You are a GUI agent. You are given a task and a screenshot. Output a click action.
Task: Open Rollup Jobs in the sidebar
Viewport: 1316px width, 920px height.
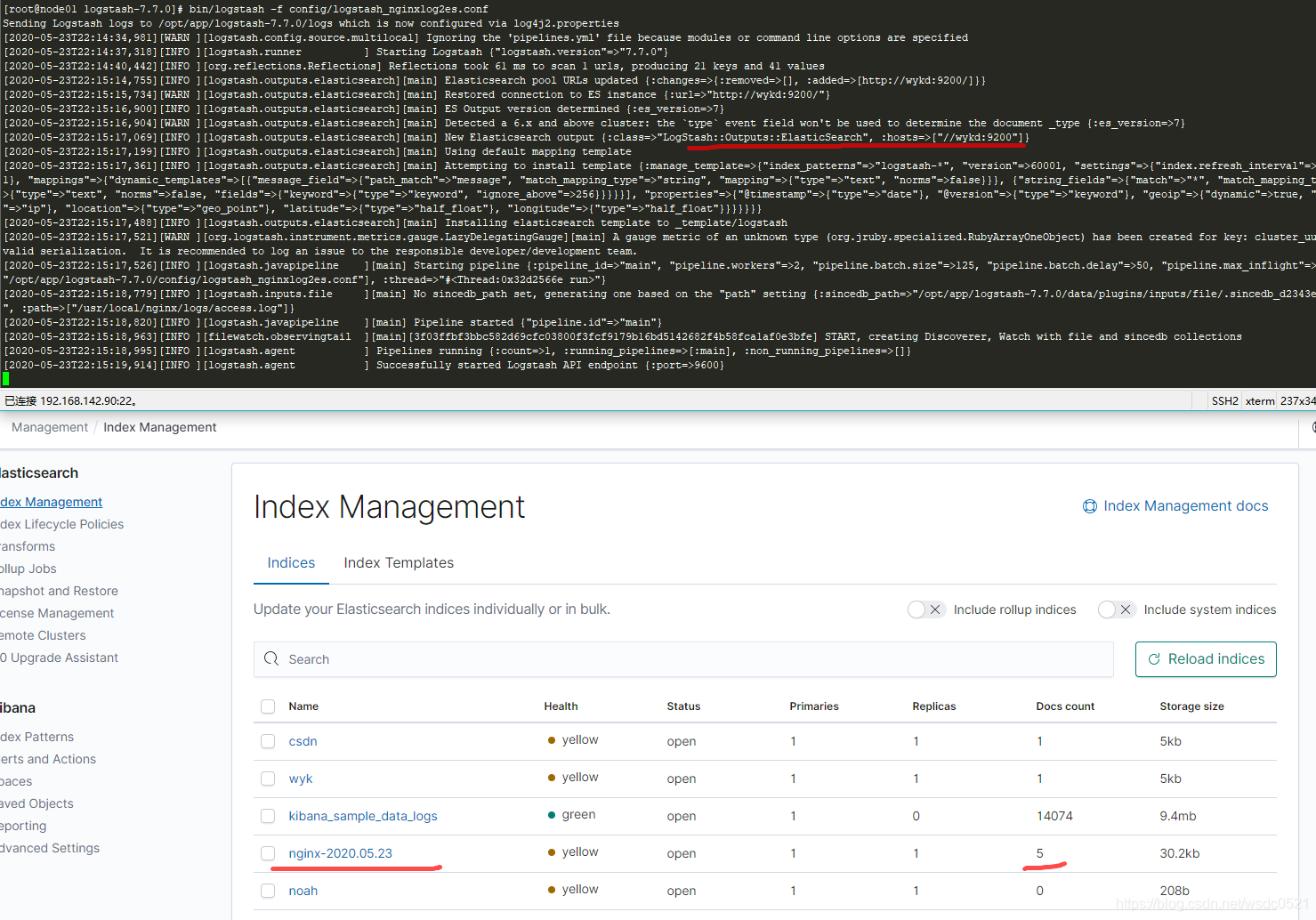[x=28, y=569]
